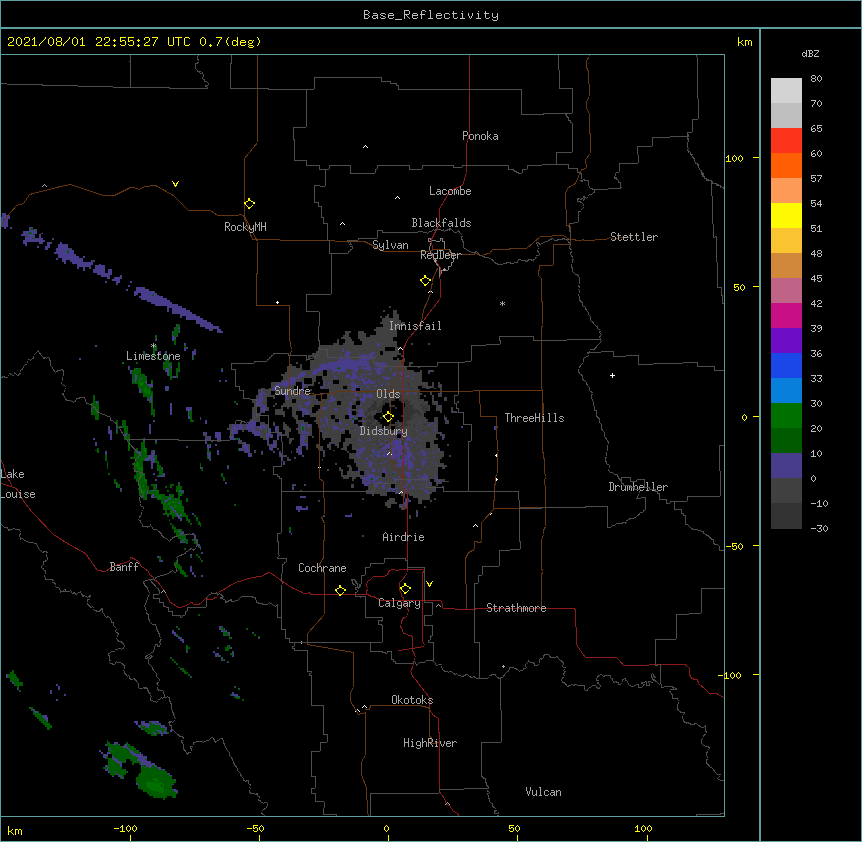Click the Vulcan town label
The image size is (862, 842).
tap(543, 792)
